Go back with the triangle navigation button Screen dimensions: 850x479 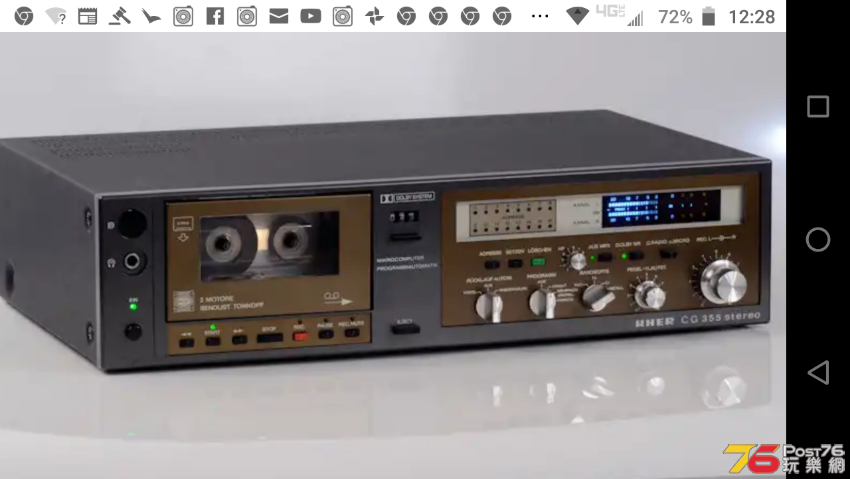tap(818, 373)
